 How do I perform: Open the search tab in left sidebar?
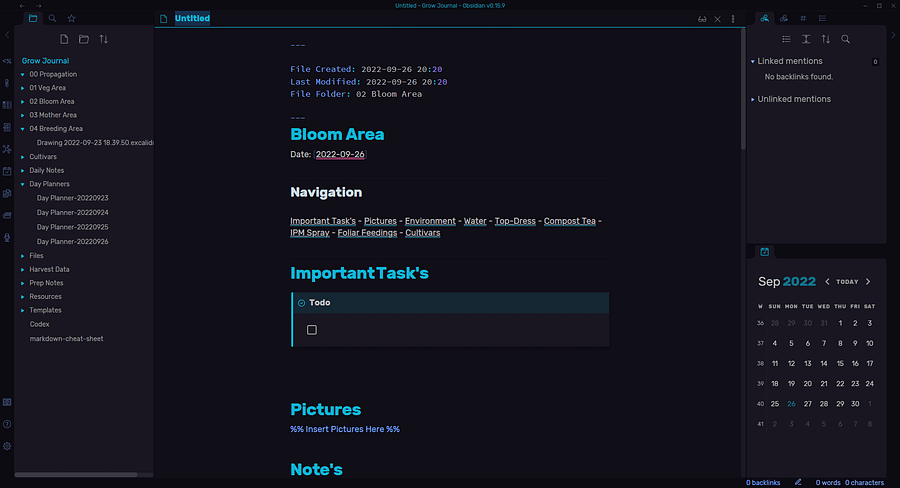click(x=52, y=18)
